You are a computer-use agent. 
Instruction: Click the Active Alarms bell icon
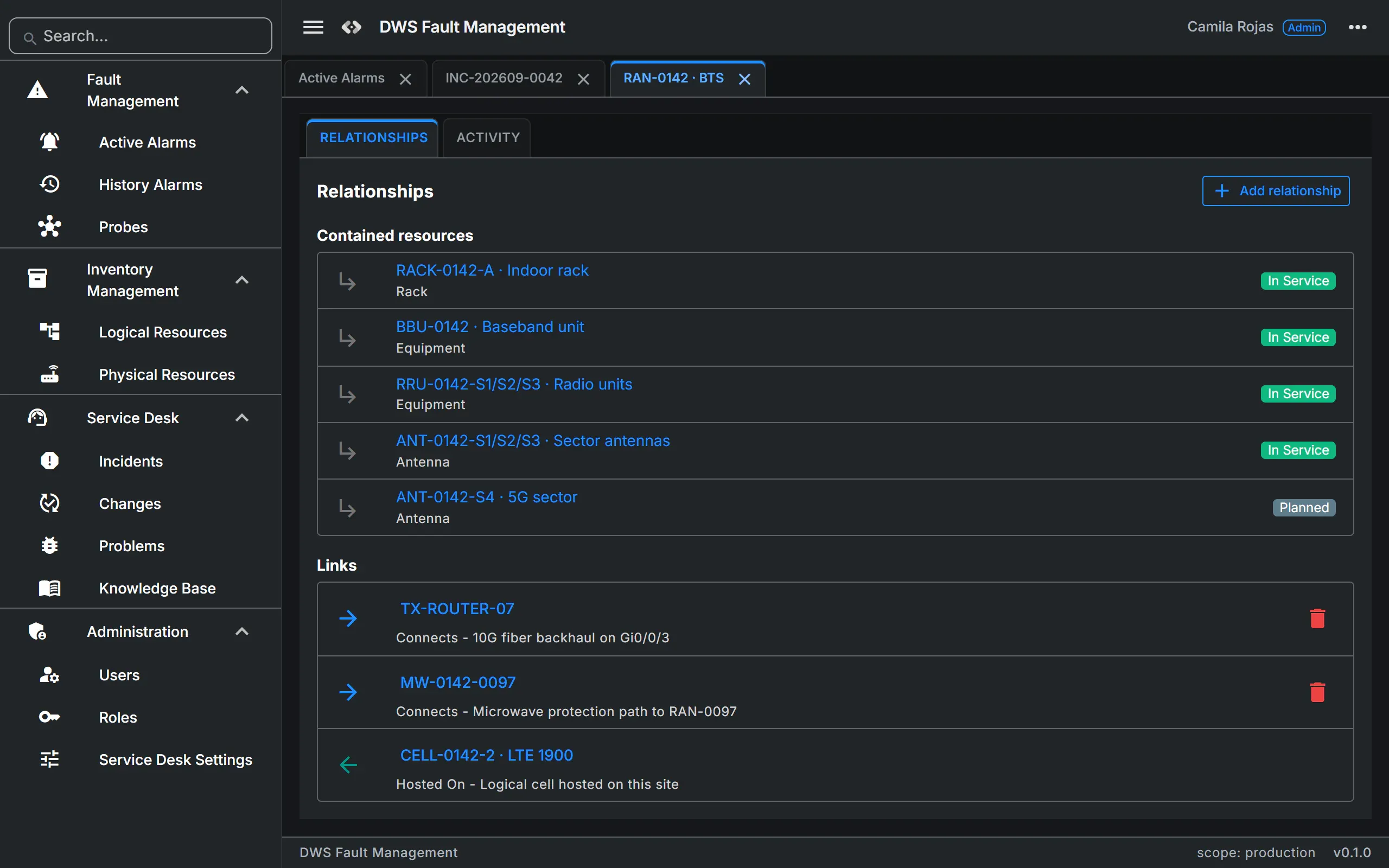(x=49, y=142)
